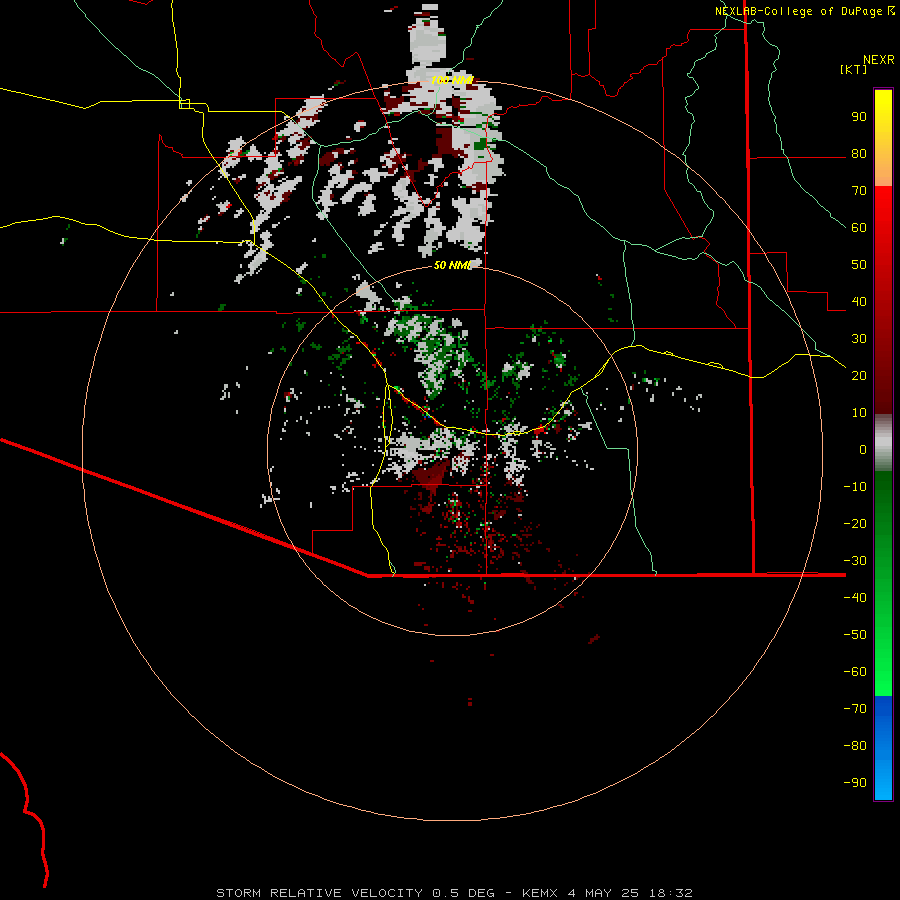This screenshot has height=900, width=900.
Task: Click the -50 value on velocity scale
Action: 855,635
